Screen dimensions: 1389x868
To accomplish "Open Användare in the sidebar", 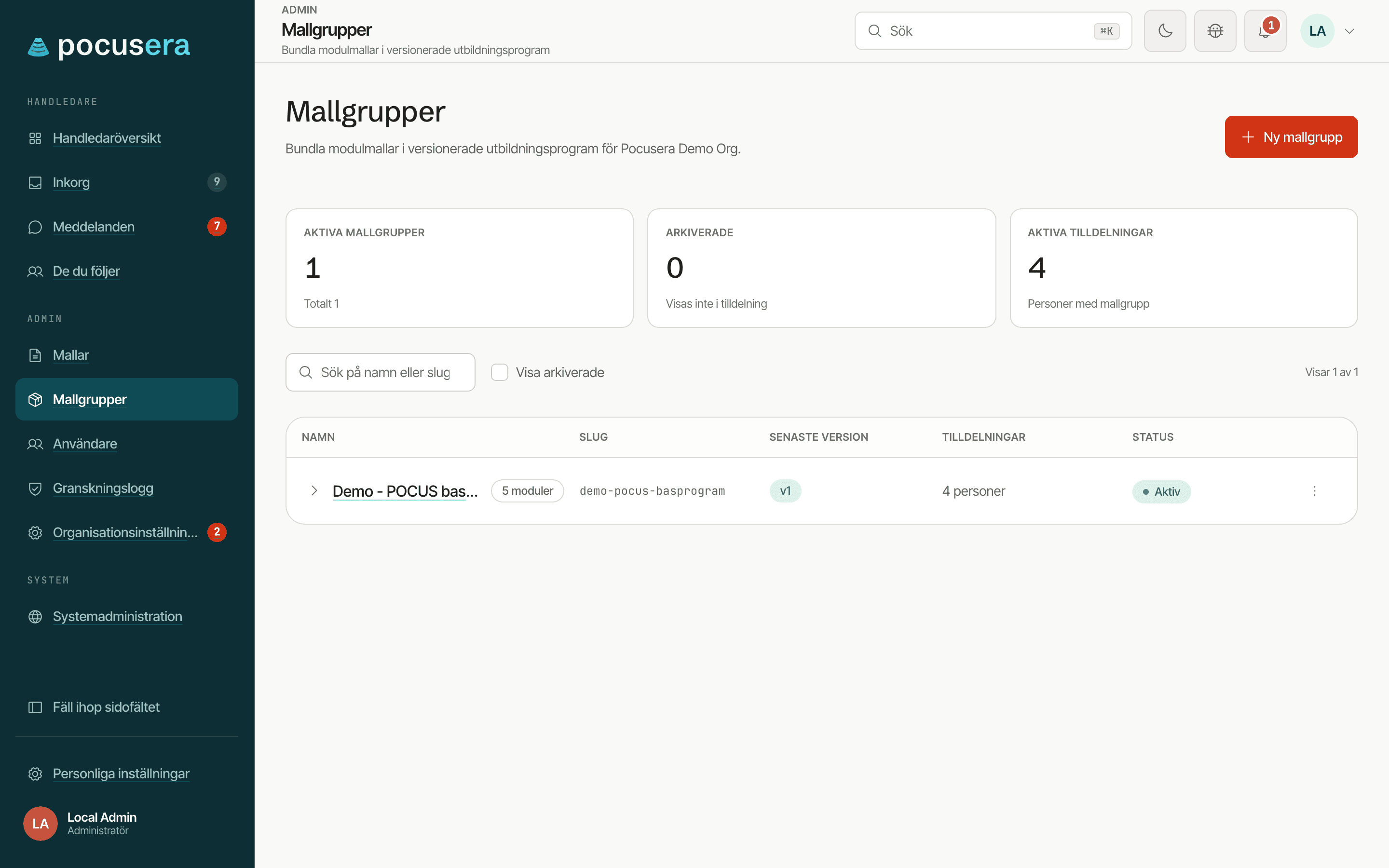I will pyautogui.click(x=127, y=444).
